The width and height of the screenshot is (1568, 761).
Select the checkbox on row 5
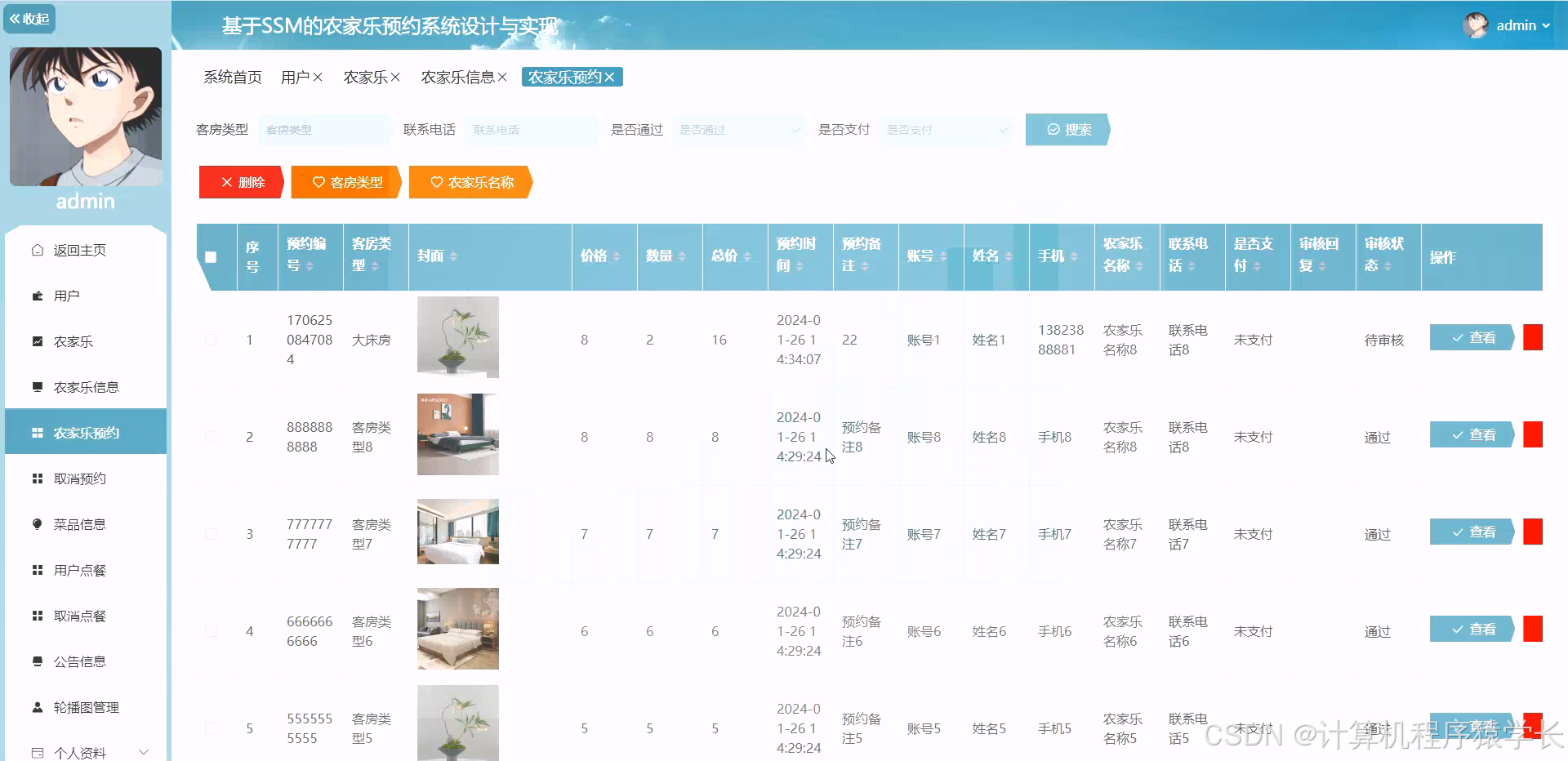click(212, 728)
